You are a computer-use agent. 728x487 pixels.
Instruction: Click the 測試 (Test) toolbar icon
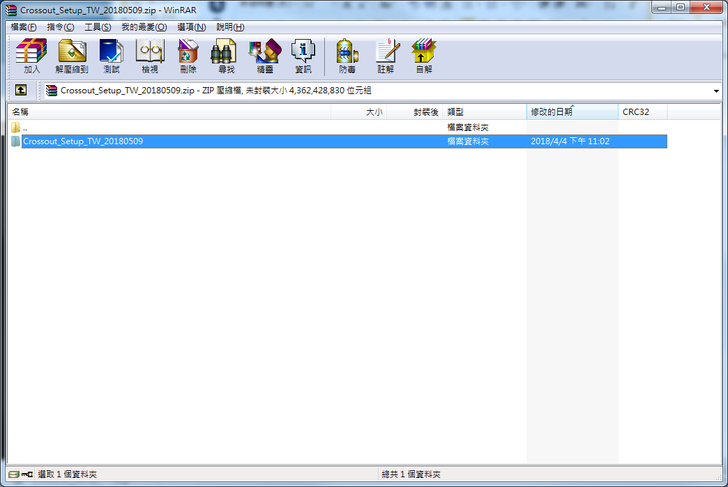pos(111,56)
